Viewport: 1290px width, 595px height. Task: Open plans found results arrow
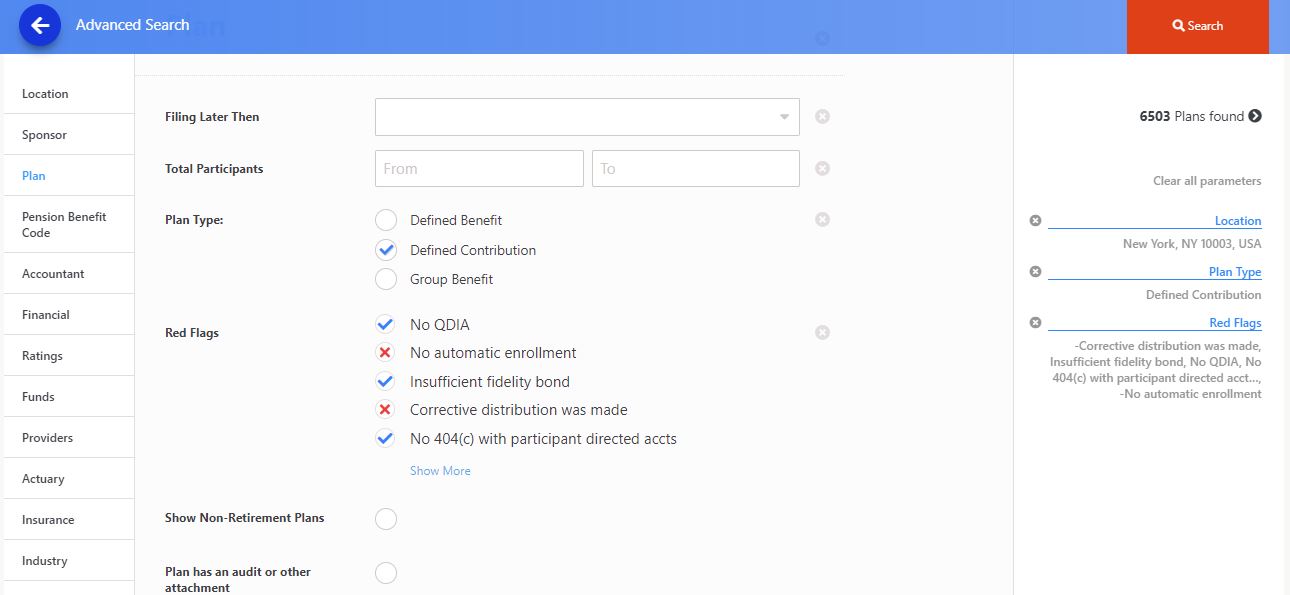coord(1255,116)
